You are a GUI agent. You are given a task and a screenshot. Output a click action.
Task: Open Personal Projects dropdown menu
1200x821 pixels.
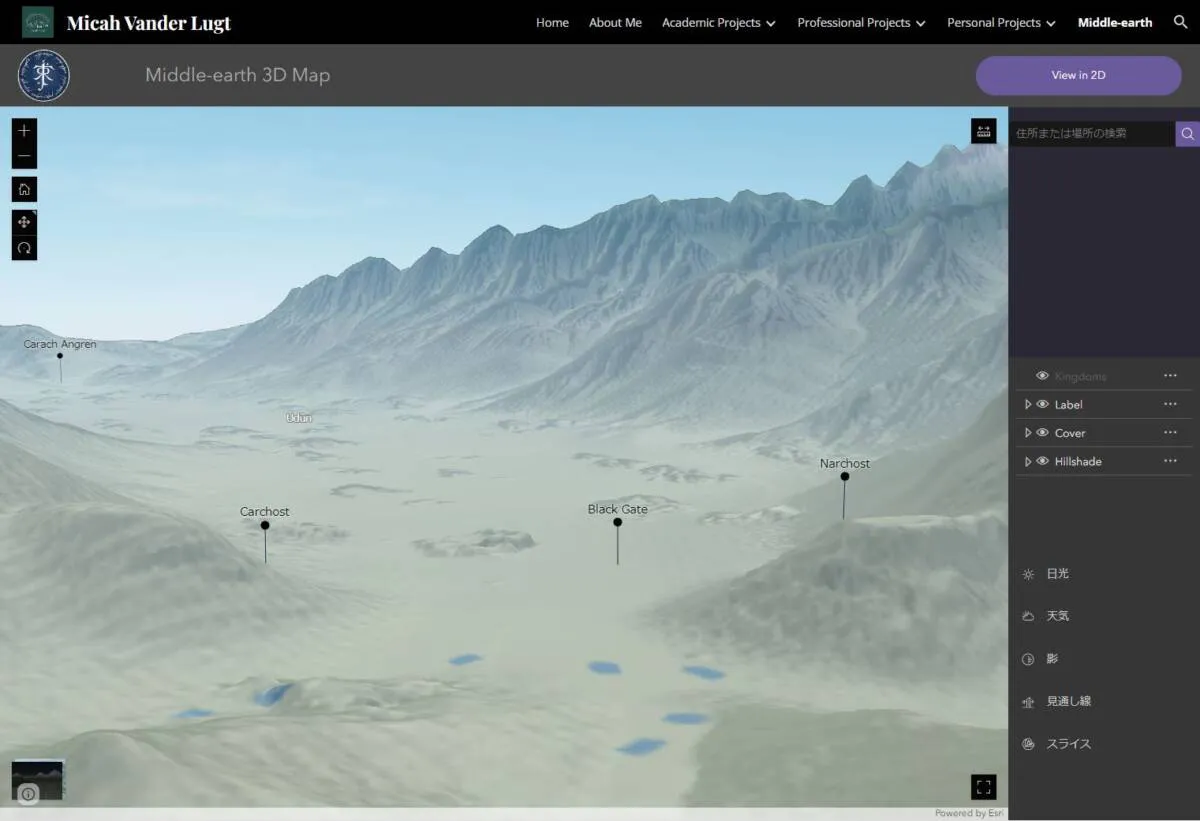point(1001,22)
